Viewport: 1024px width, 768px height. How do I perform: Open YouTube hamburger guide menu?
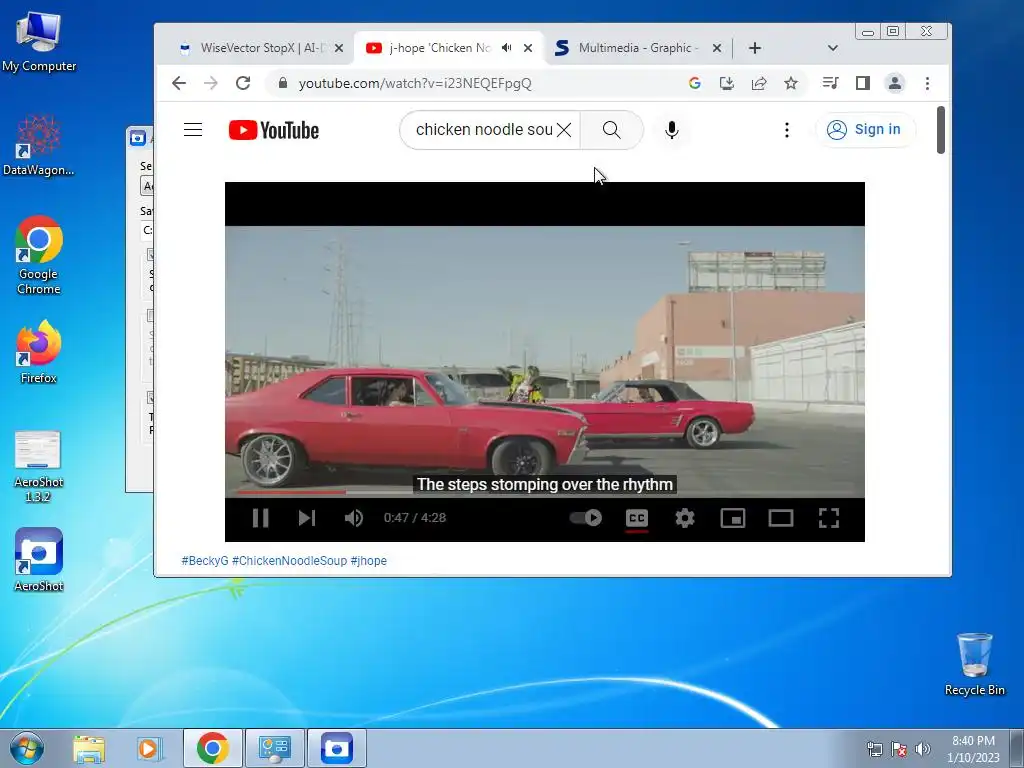[x=193, y=130]
